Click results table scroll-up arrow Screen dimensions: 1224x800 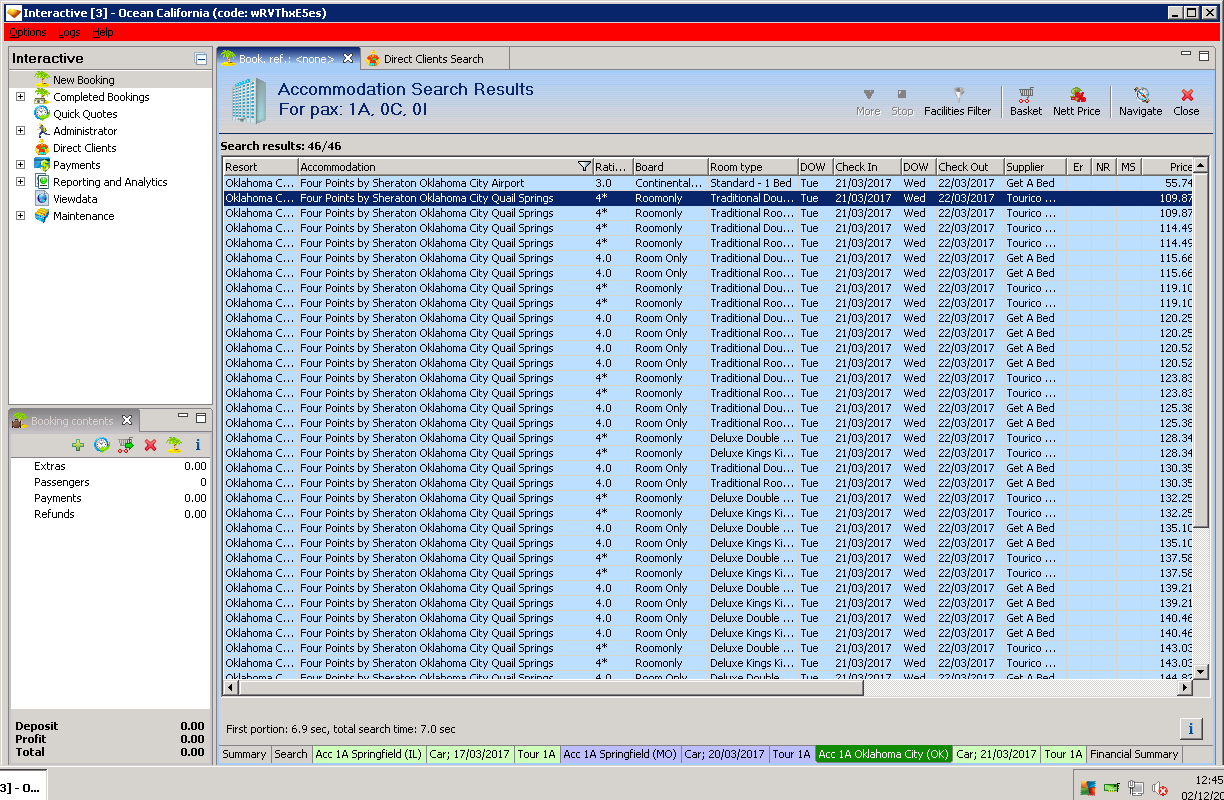[1201, 166]
